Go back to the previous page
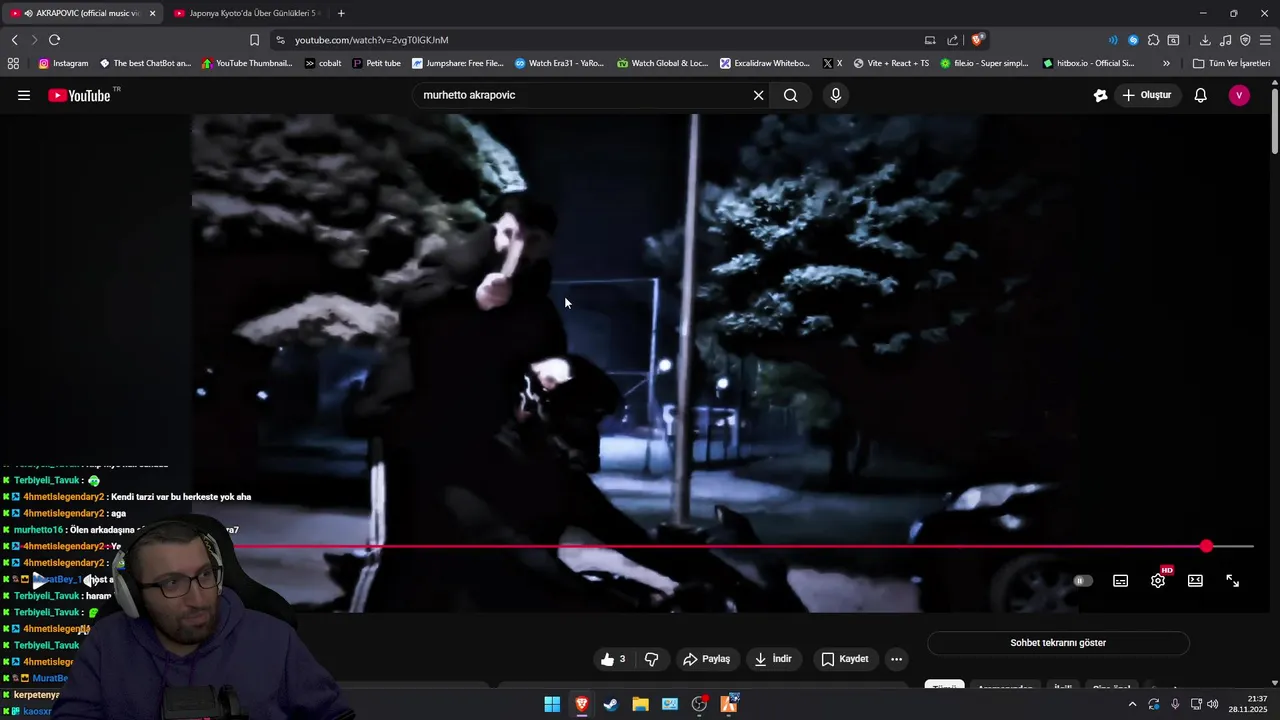1280x720 pixels. pos(14,40)
